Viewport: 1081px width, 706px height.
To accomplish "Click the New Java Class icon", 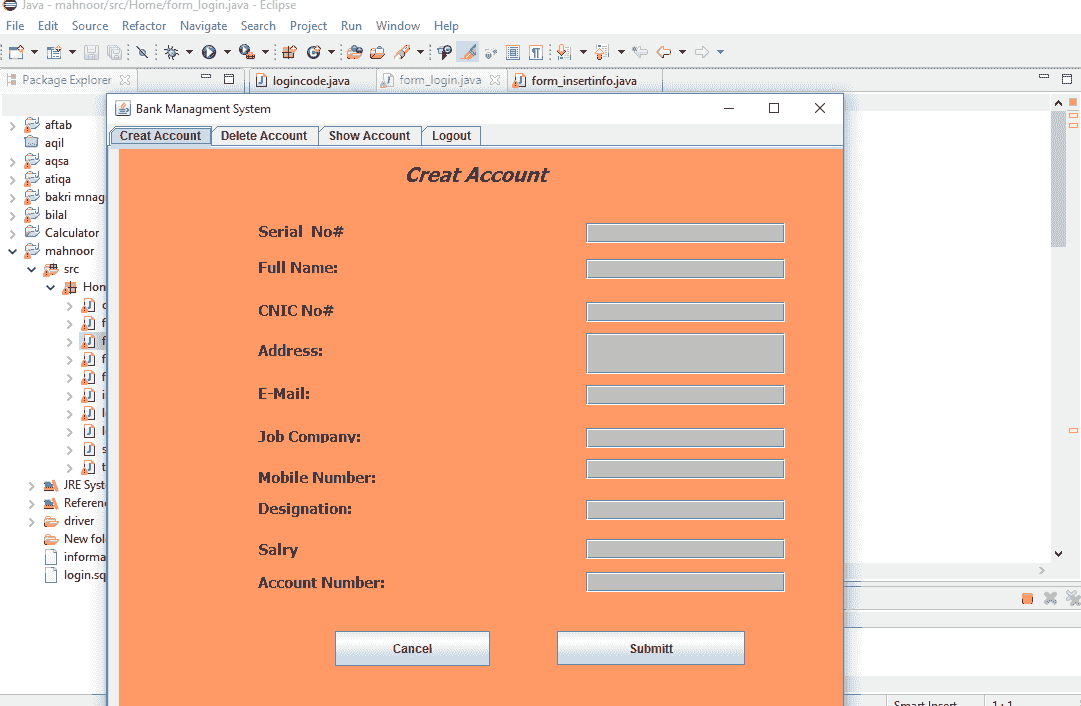I will click(314, 52).
